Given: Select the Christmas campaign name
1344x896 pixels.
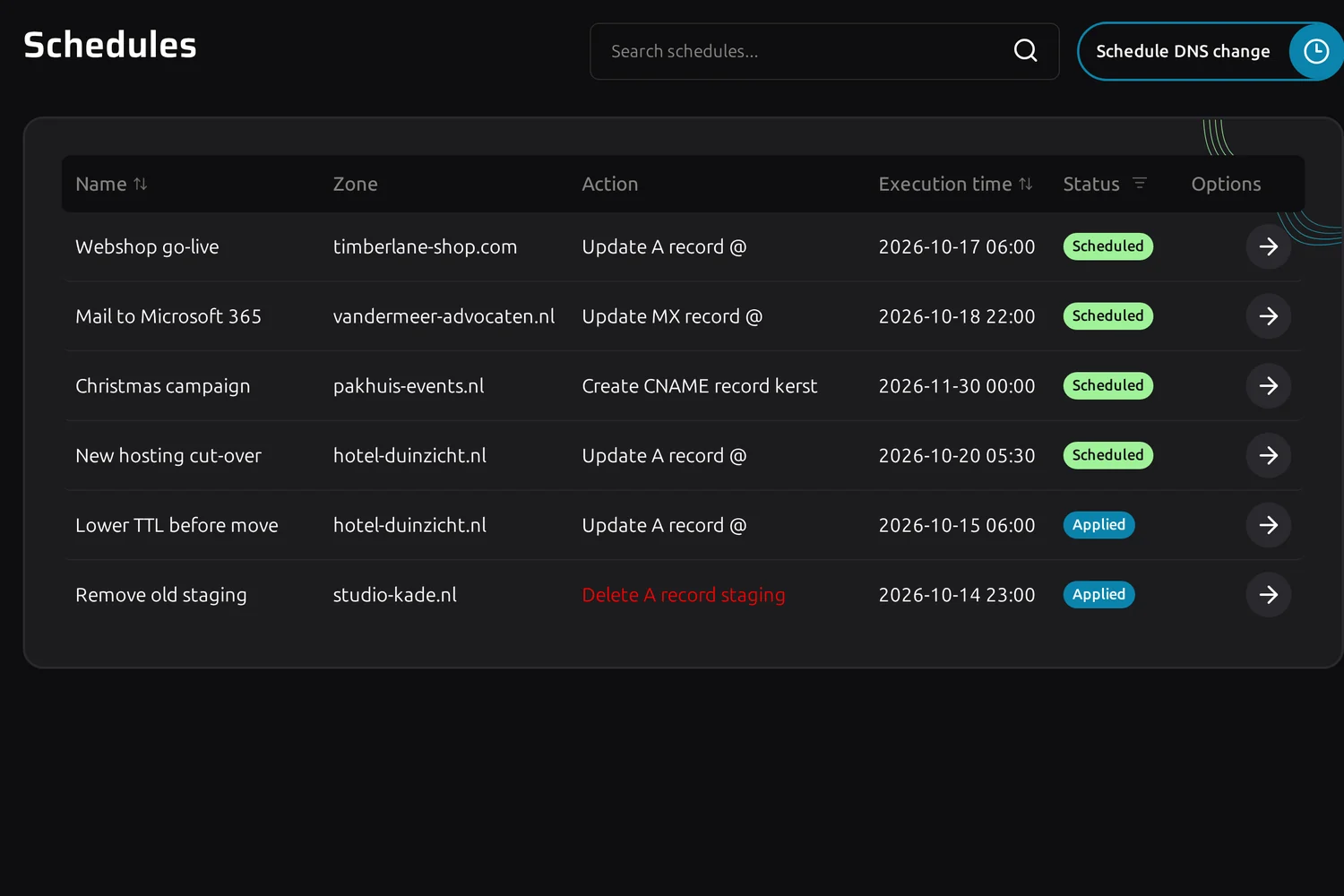Looking at the screenshot, I should coord(162,386).
